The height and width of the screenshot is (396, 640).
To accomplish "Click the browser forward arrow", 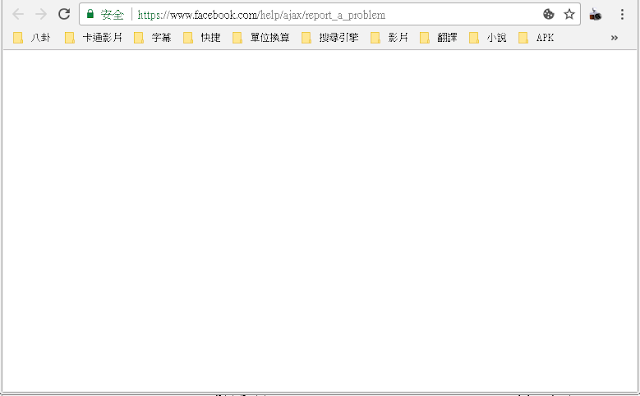I will click(41, 14).
